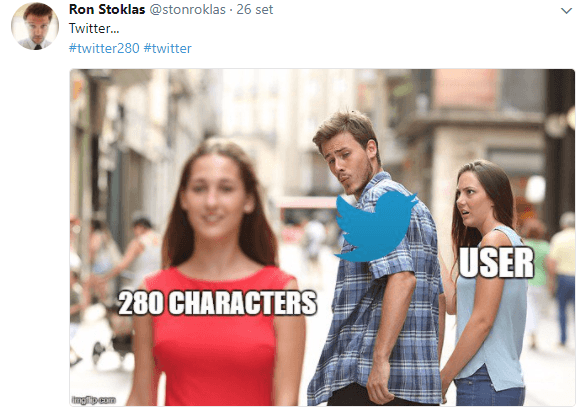Click the face of the man looking back

click(x=348, y=158)
